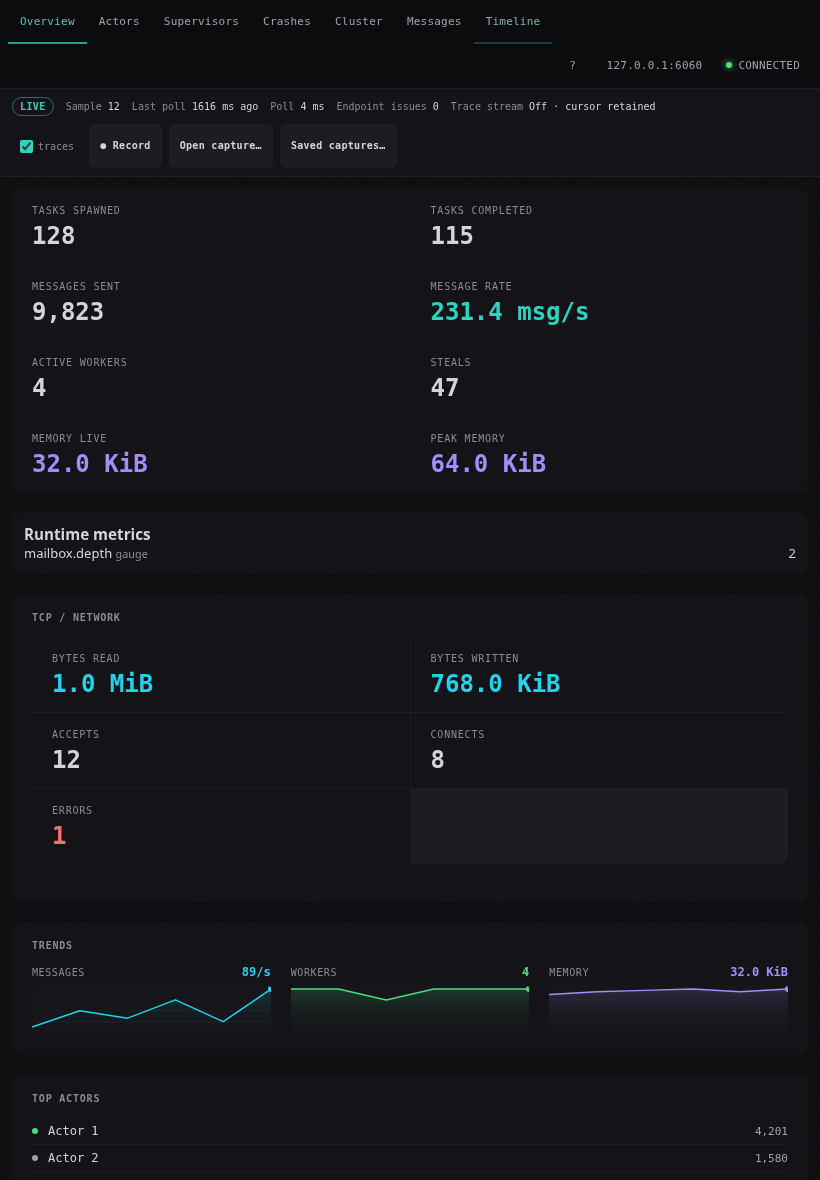Select the Actor 2 row
The height and width of the screenshot is (1180, 820).
[410, 1158]
